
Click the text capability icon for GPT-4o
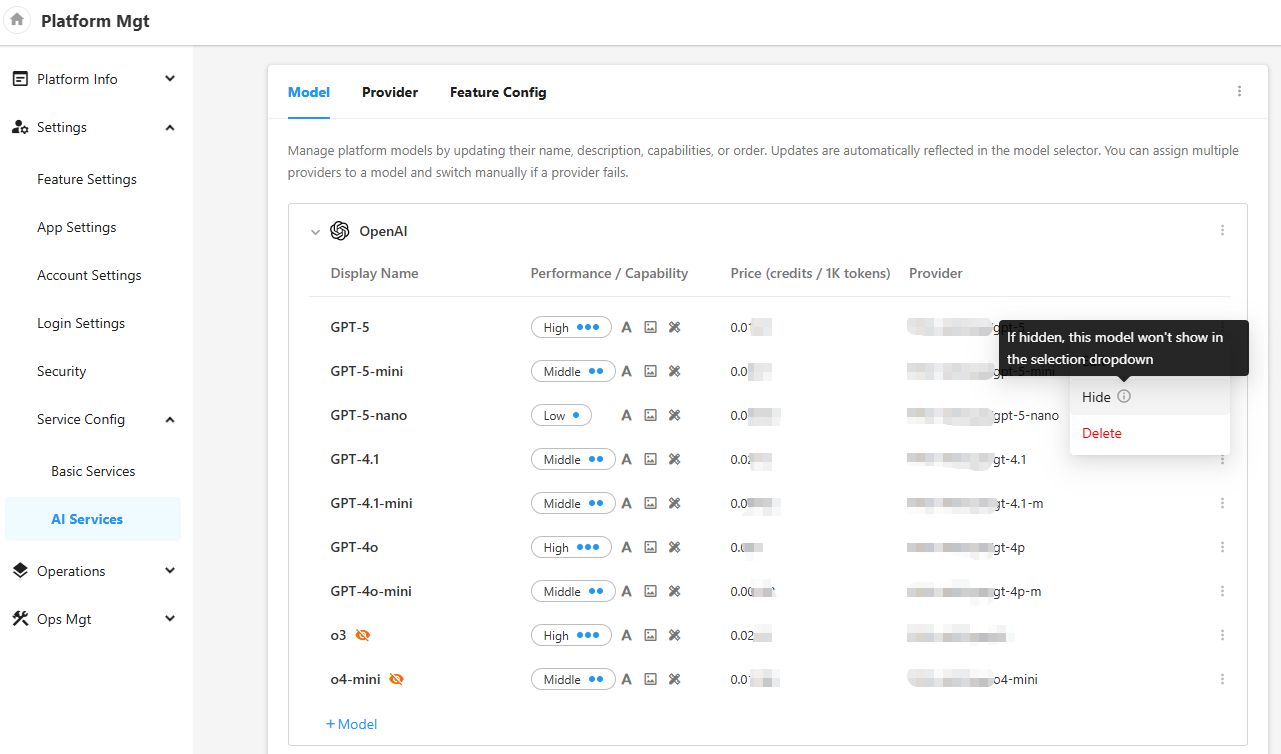[627, 547]
